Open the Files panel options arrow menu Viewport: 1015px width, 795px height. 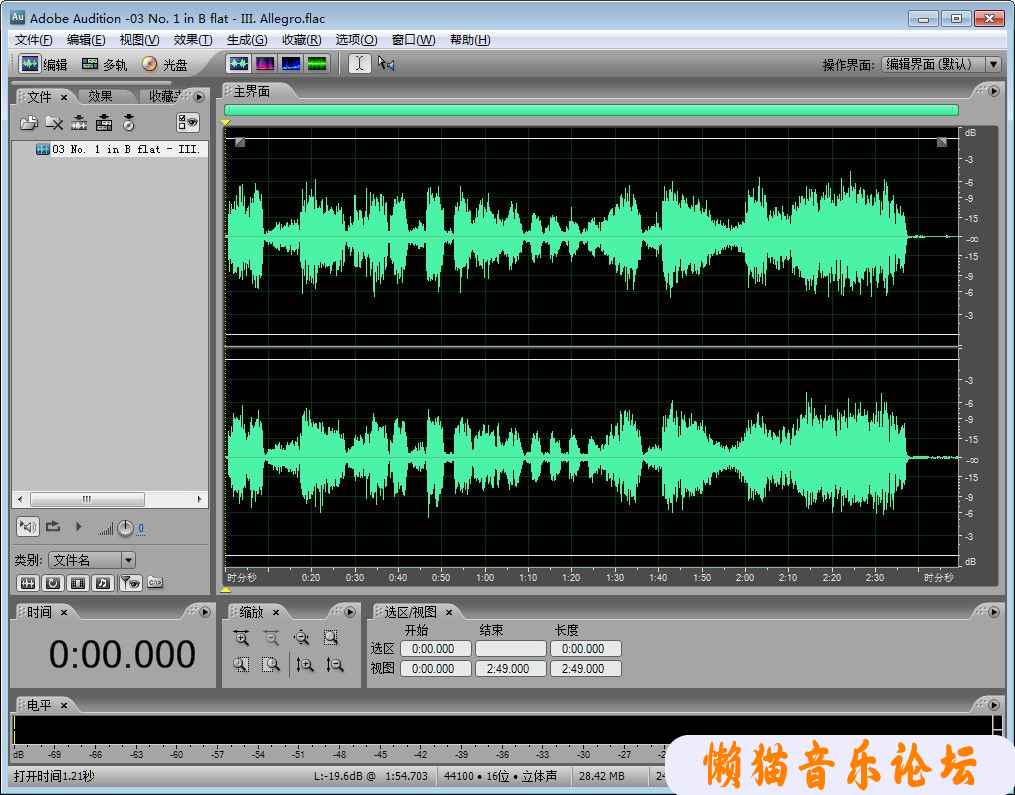tap(199, 97)
